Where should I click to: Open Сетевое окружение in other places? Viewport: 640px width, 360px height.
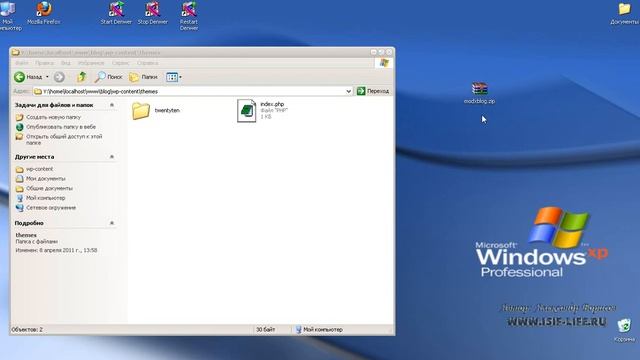51,208
